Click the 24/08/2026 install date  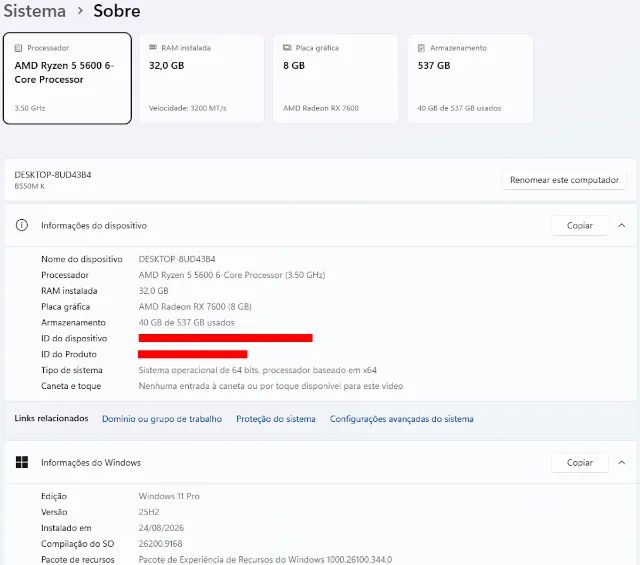(x=161, y=528)
